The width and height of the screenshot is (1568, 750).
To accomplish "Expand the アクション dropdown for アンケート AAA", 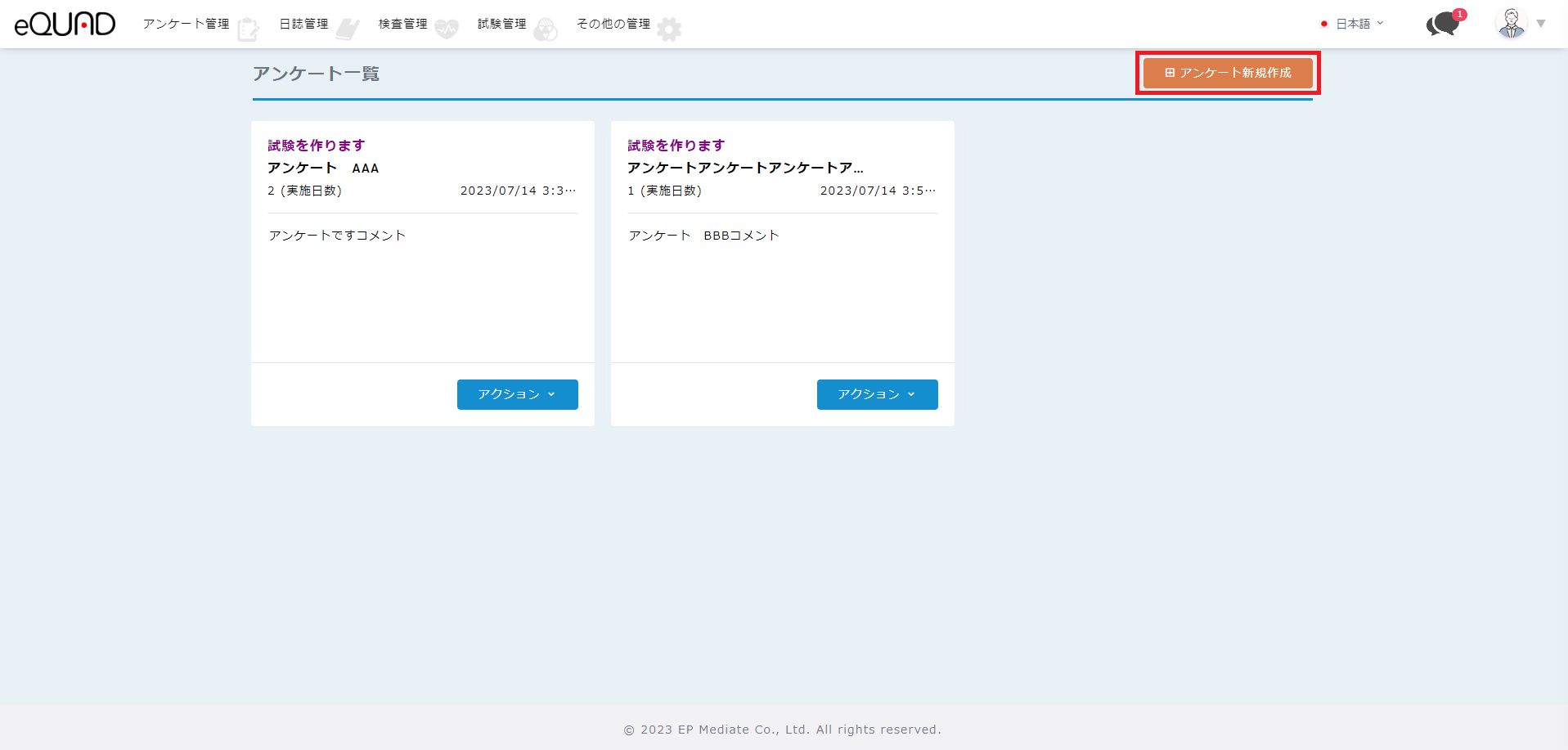I will coord(517,394).
